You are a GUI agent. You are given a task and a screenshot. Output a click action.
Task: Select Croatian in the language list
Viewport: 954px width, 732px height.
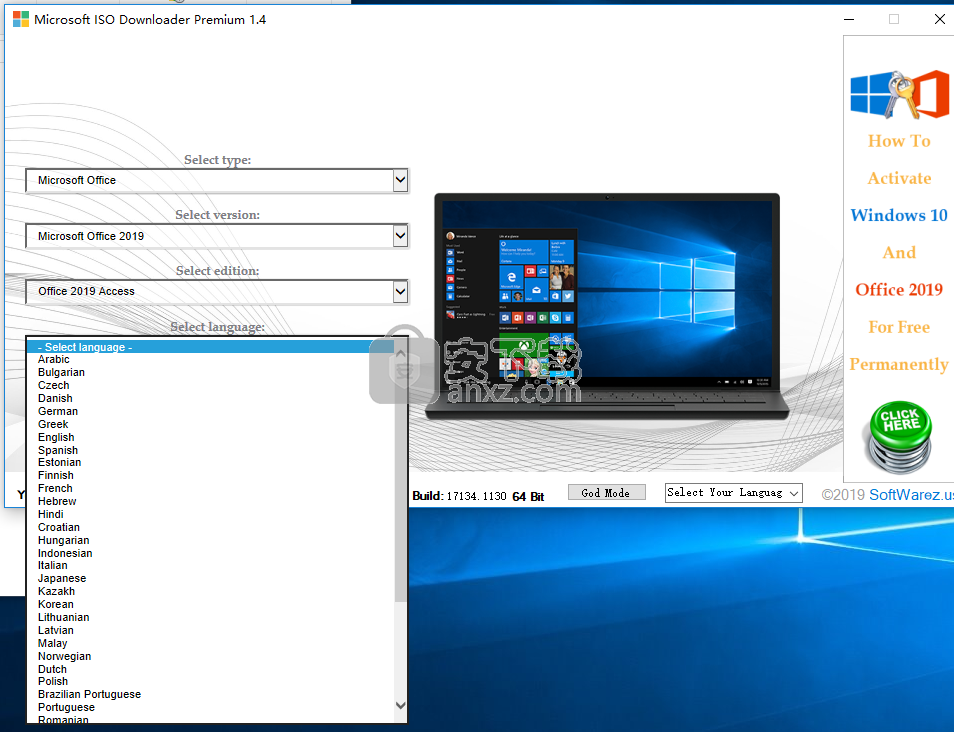click(59, 527)
